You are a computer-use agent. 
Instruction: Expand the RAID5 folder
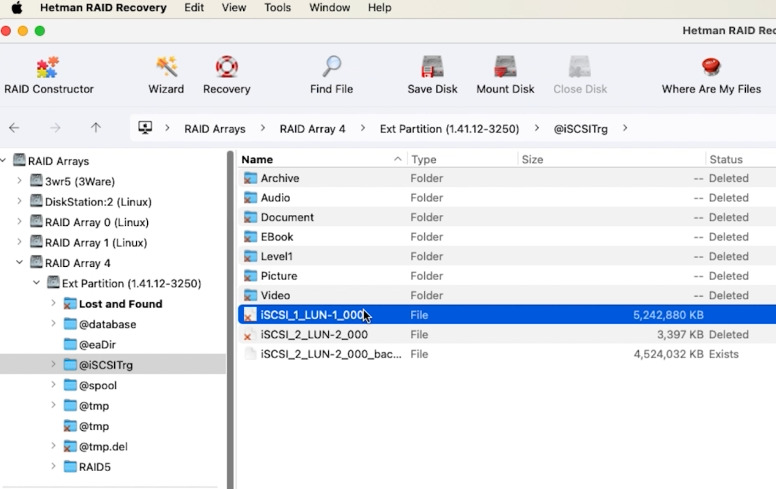coord(53,466)
